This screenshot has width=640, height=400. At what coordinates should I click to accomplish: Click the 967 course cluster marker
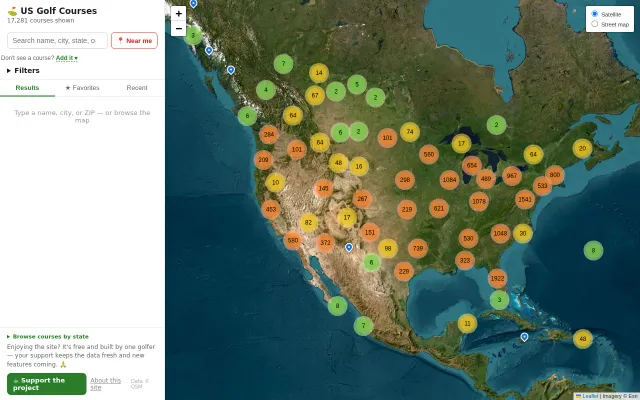tap(512, 176)
